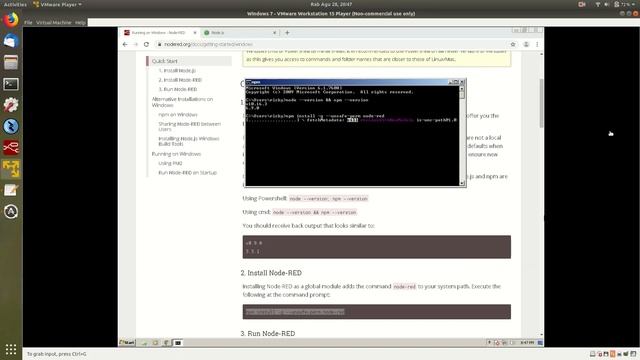
Task: Click the Chrome forward arrow
Action: coord(136,44)
